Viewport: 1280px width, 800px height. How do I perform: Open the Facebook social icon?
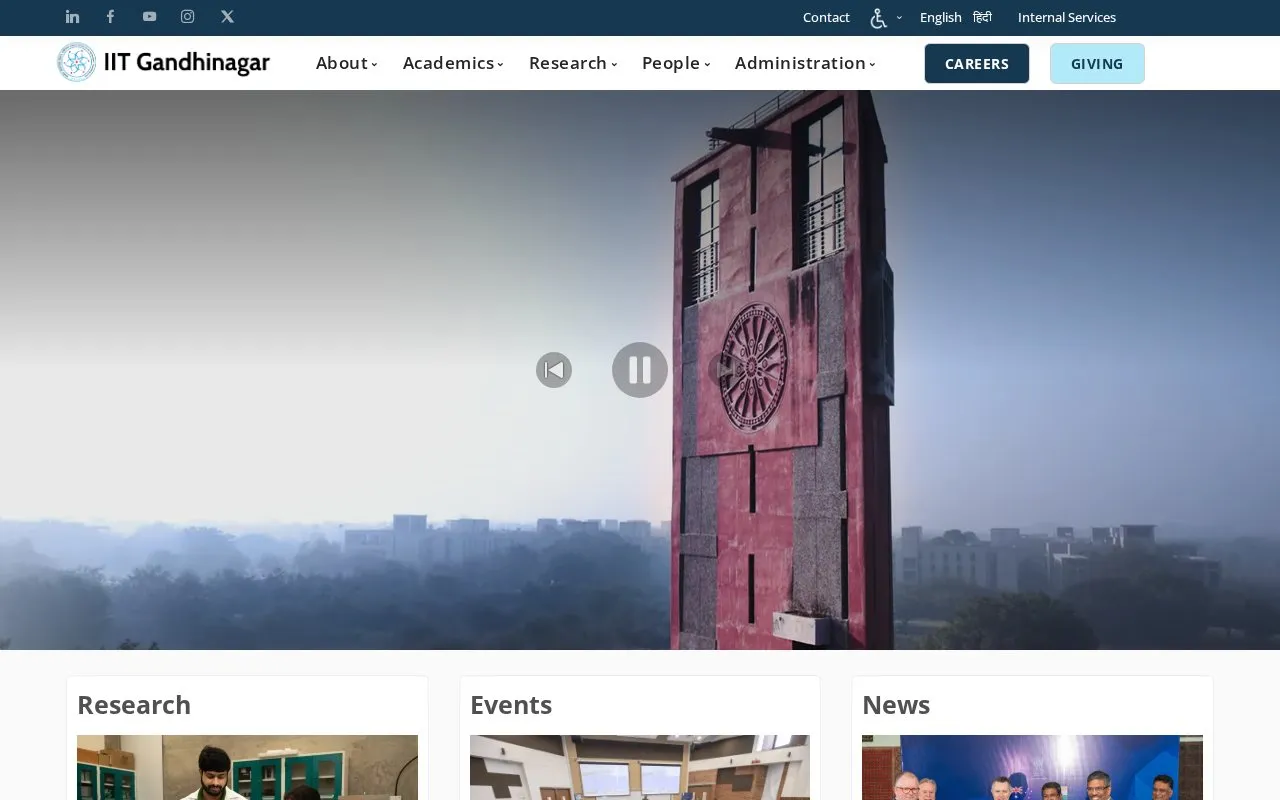click(x=111, y=17)
